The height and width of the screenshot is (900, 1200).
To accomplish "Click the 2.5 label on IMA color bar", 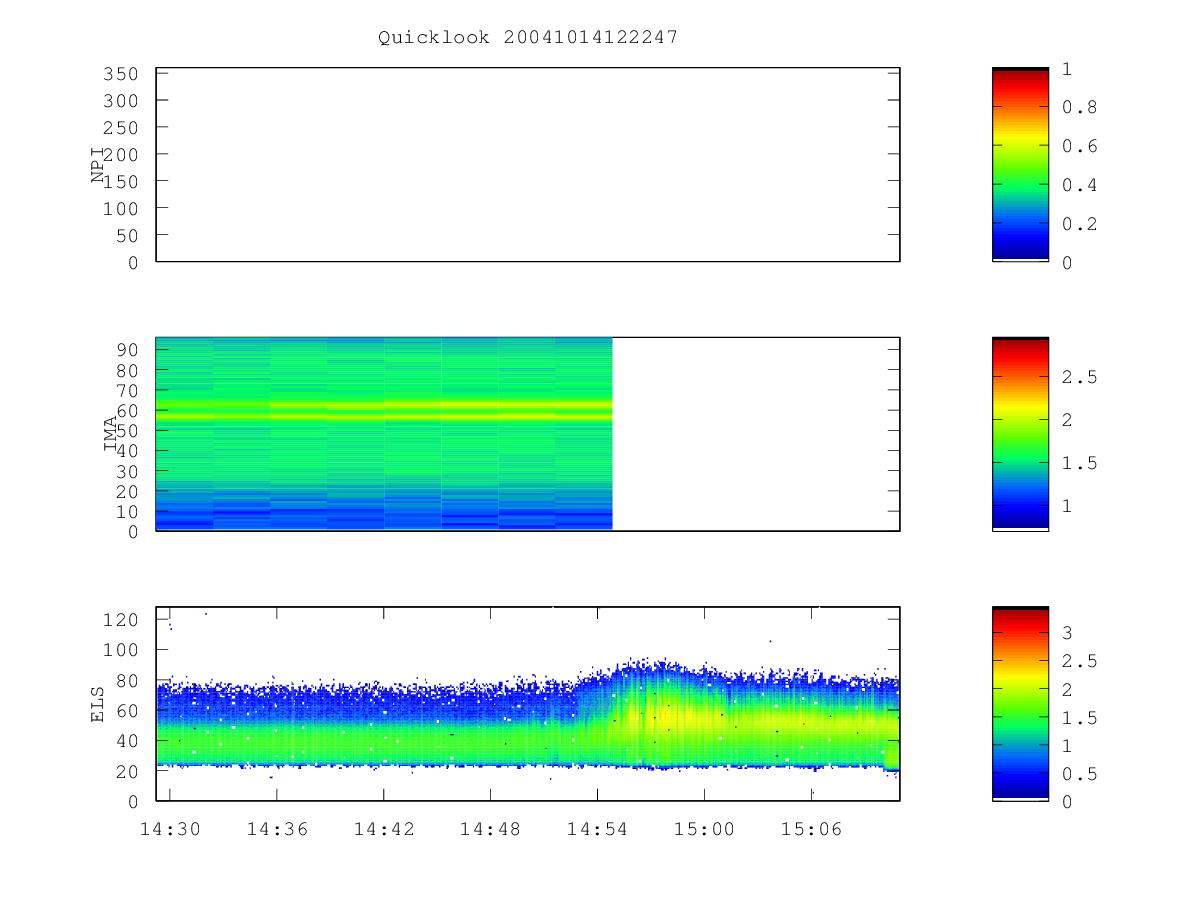I will (x=1078, y=377).
